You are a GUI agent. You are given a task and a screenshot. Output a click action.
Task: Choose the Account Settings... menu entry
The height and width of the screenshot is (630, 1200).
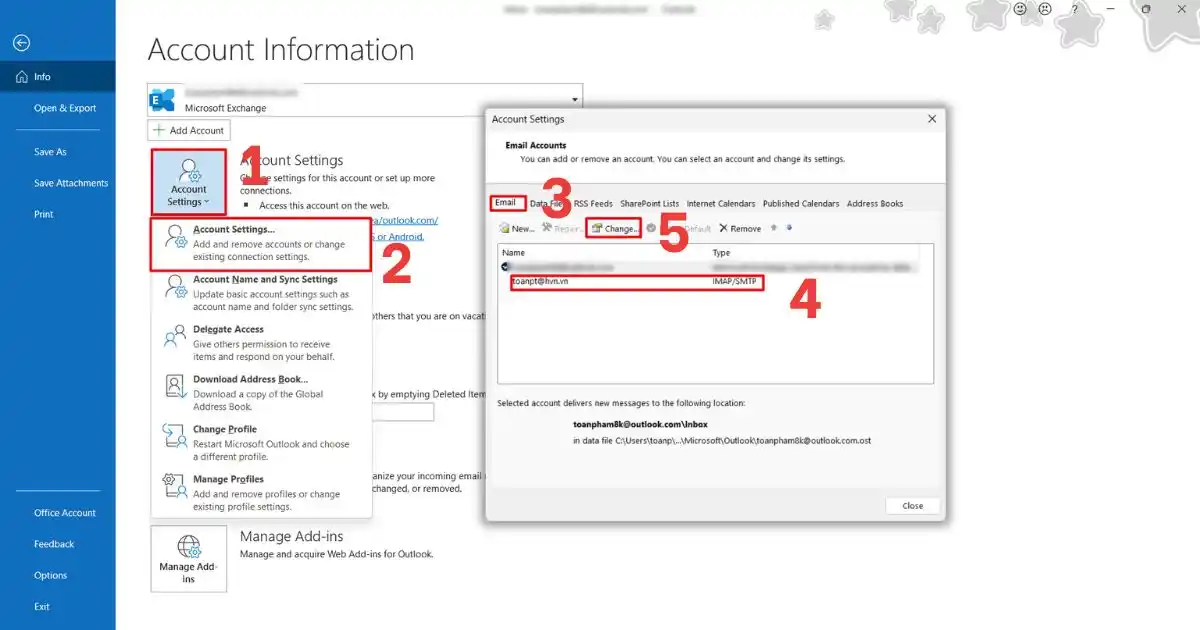click(260, 244)
